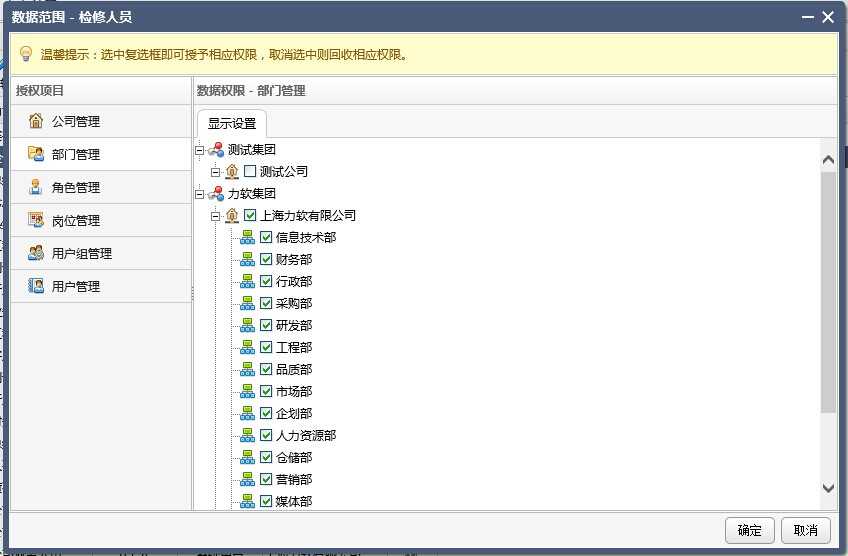
Task: Click the 采购部 department icon
Action: coord(247,303)
